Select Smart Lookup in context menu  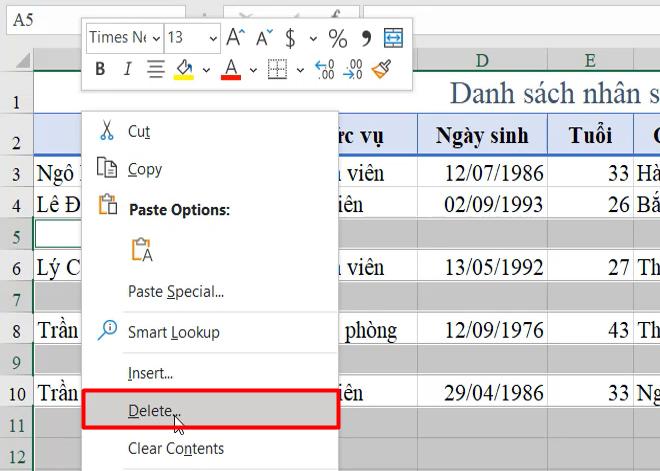pos(210,332)
